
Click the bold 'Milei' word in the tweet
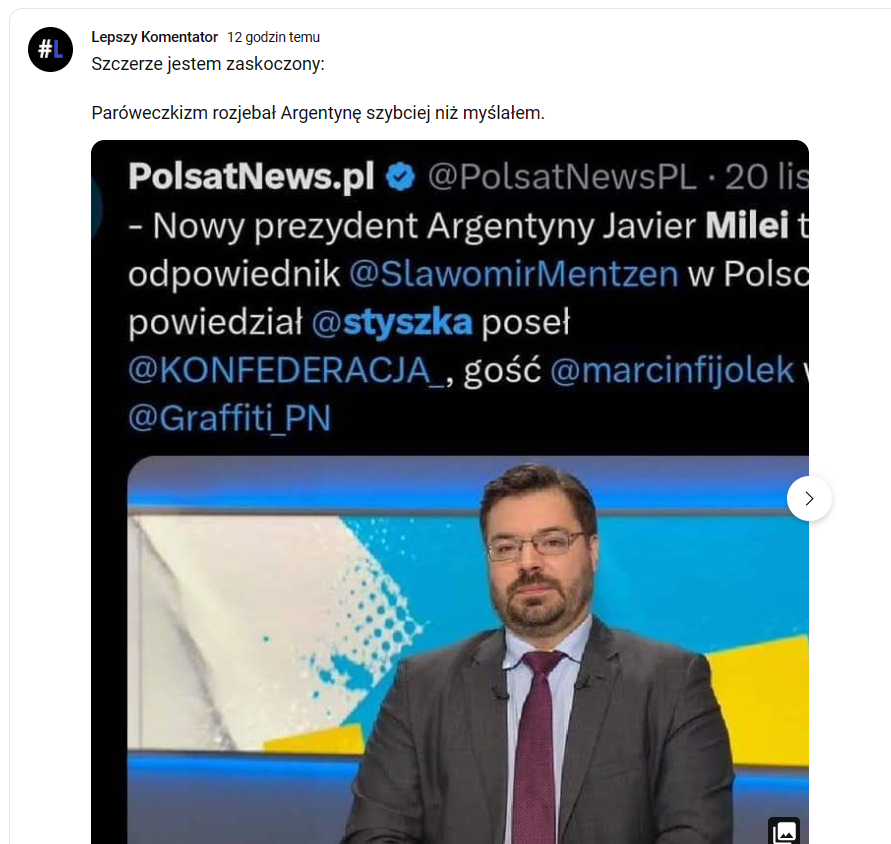click(x=747, y=226)
